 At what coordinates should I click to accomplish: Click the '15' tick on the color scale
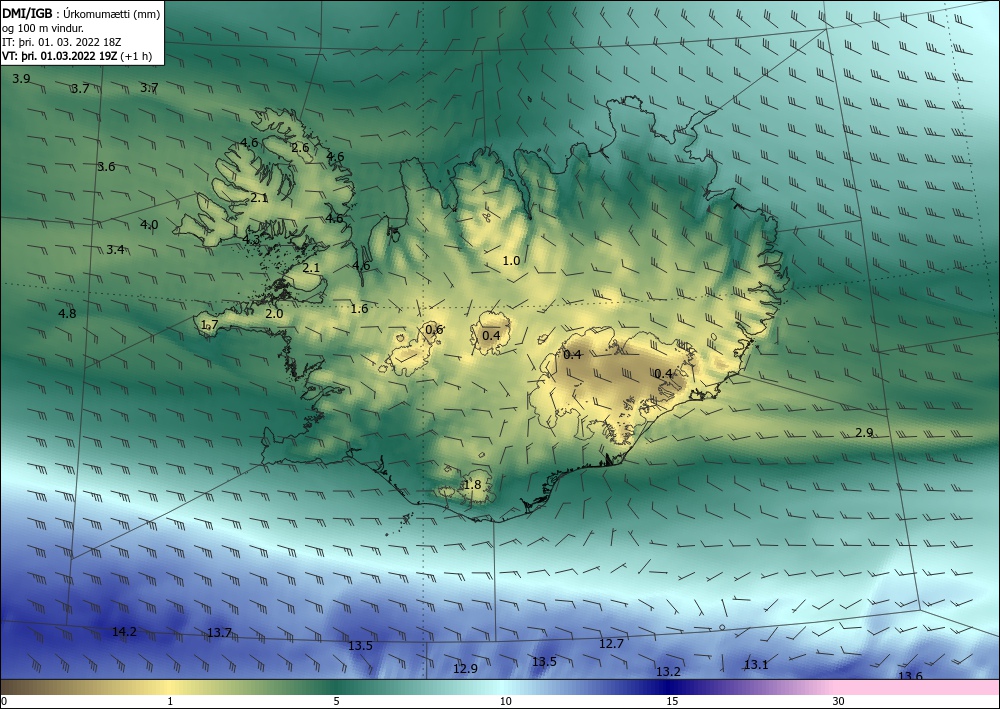pos(672,702)
